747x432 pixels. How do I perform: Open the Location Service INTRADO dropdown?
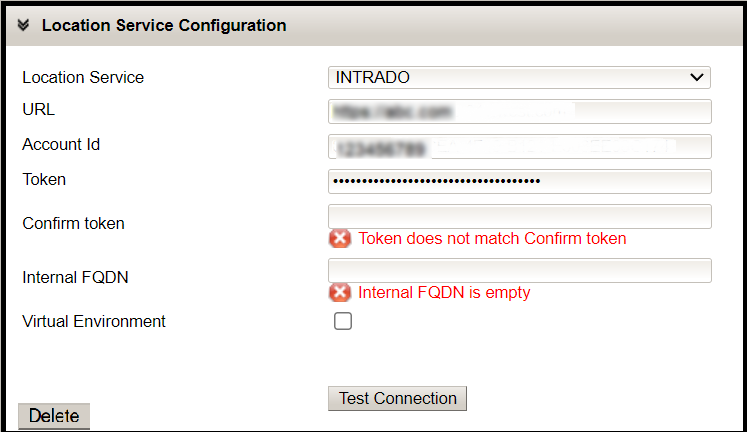(519, 77)
